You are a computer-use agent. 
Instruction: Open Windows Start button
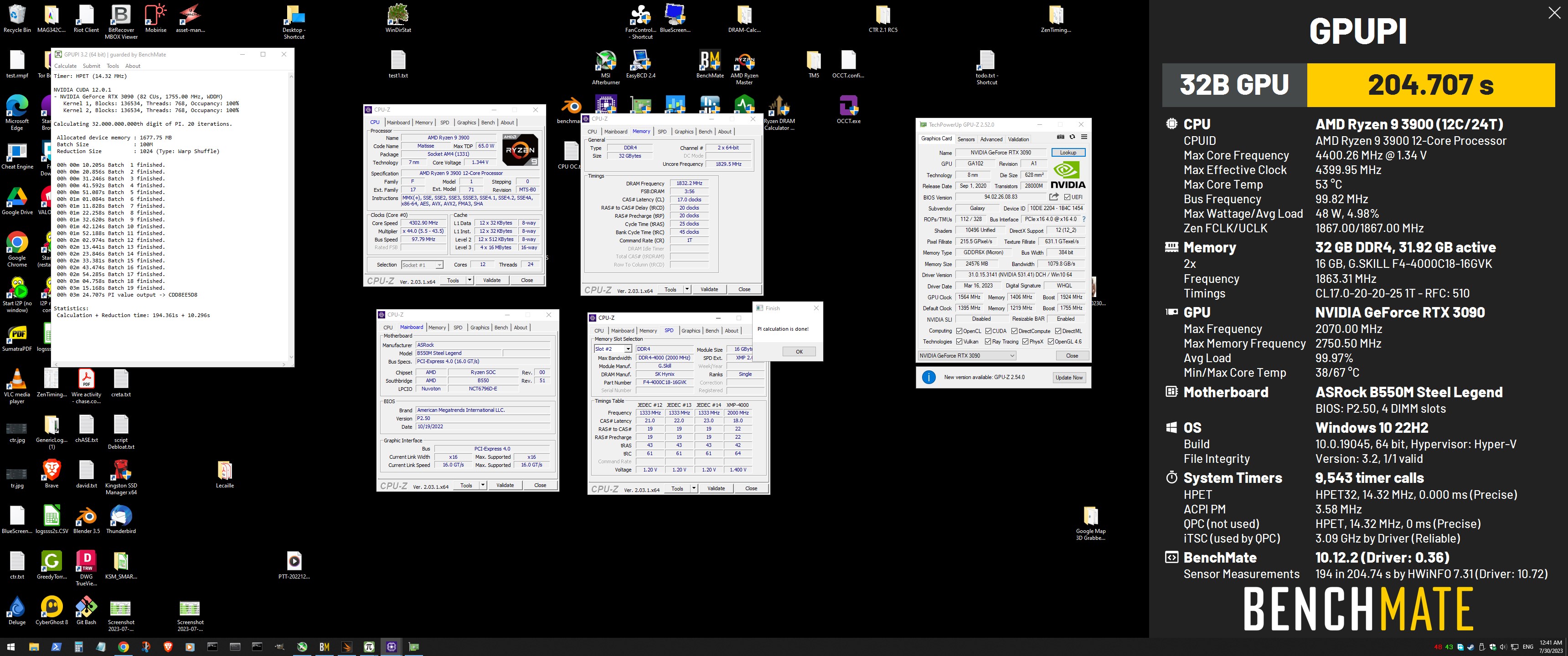coord(10,647)
